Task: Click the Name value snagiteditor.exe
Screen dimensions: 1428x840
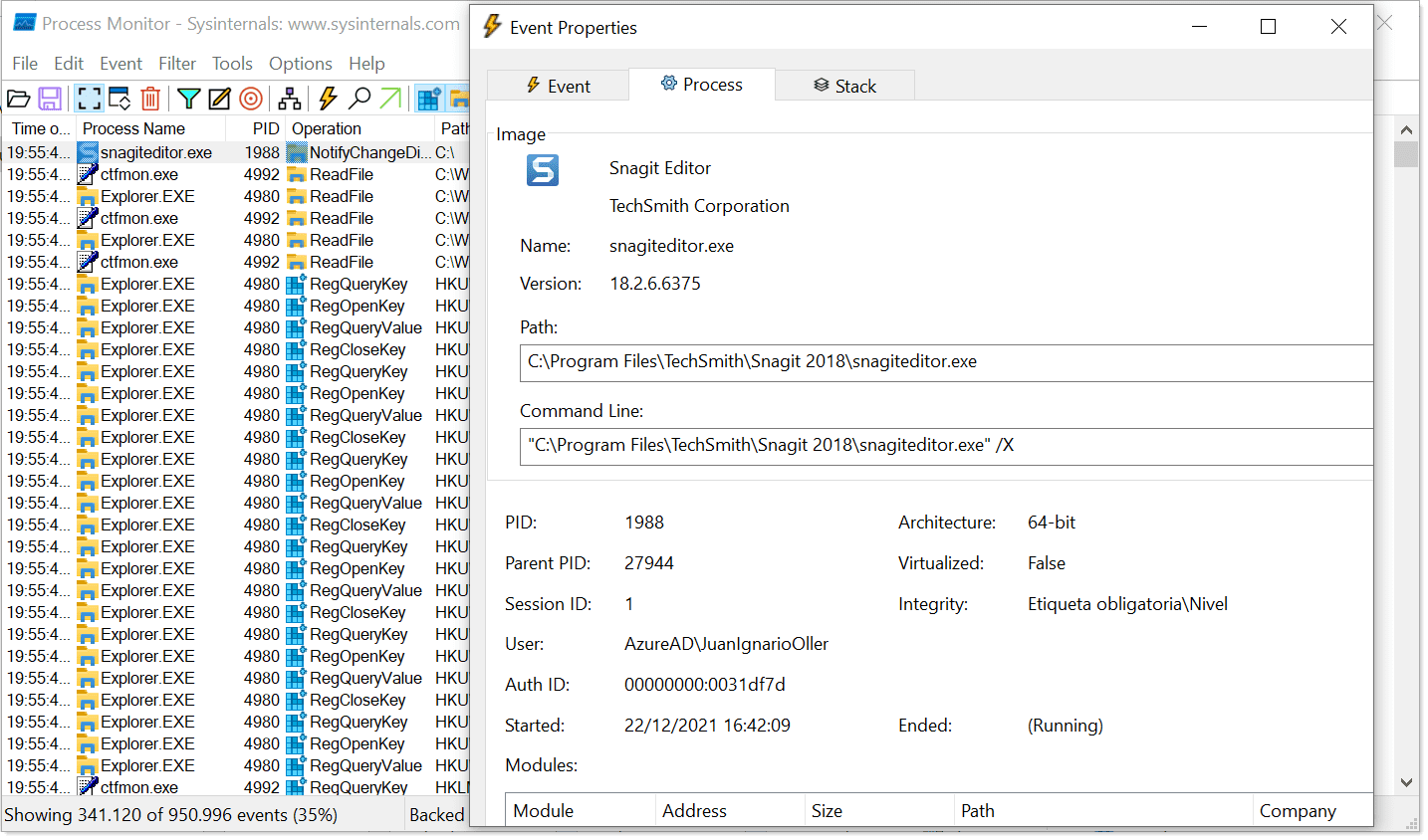Action: (x=671, y=246)
